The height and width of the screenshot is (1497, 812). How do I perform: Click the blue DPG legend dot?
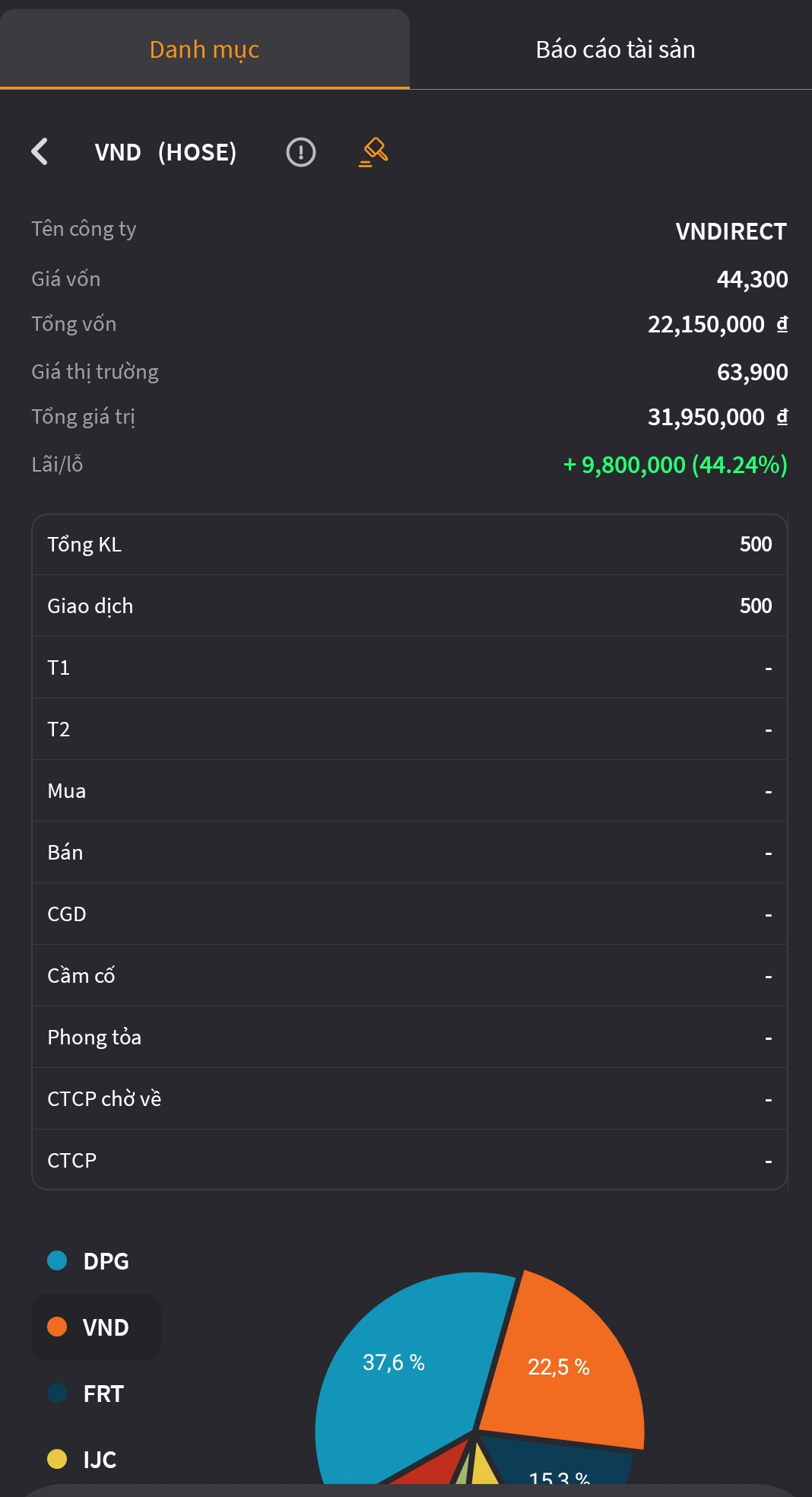pyautogui.click(x=57, y=1260)
